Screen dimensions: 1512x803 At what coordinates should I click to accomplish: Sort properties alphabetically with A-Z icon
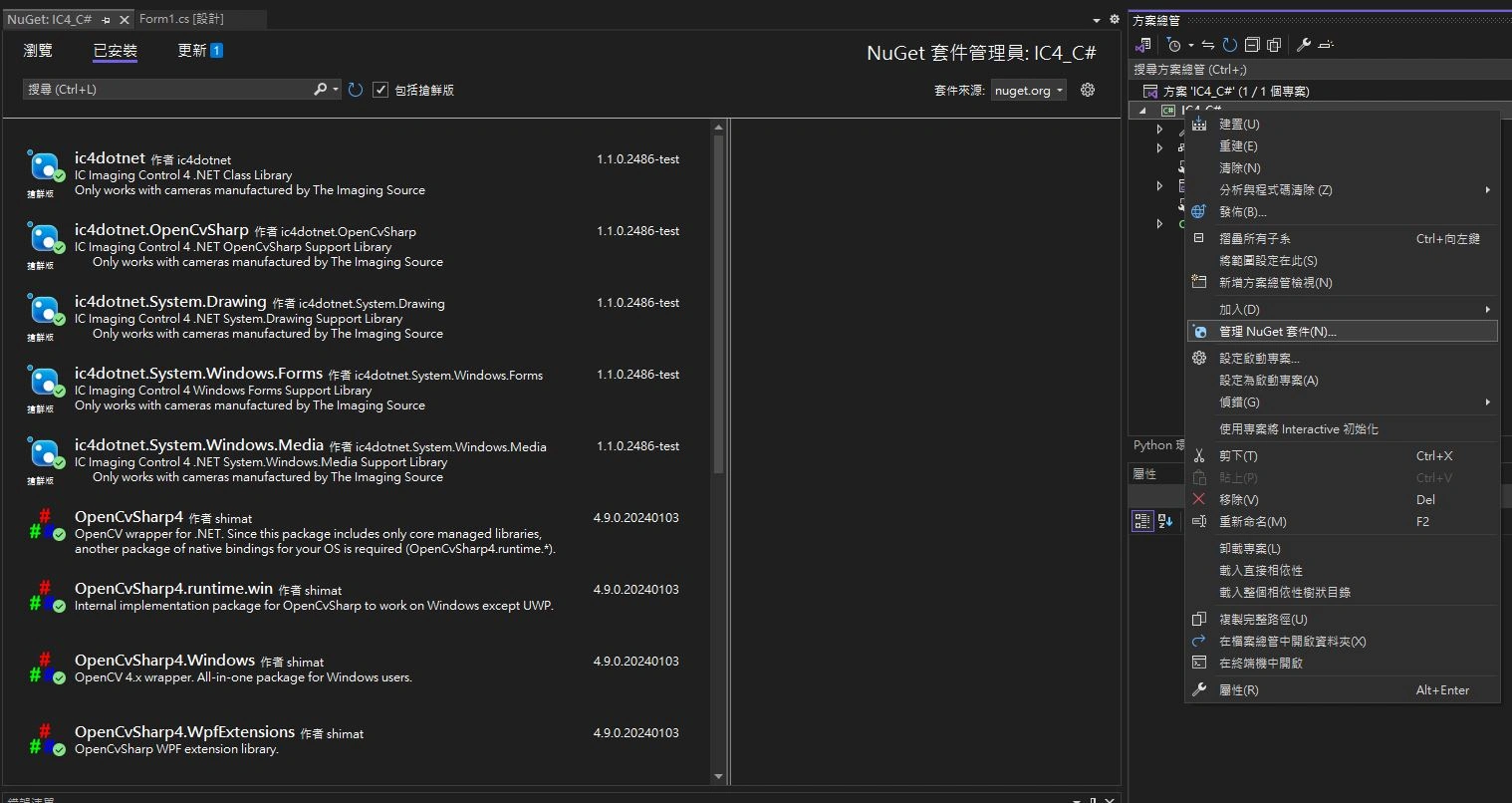(x=1165, y=521)
